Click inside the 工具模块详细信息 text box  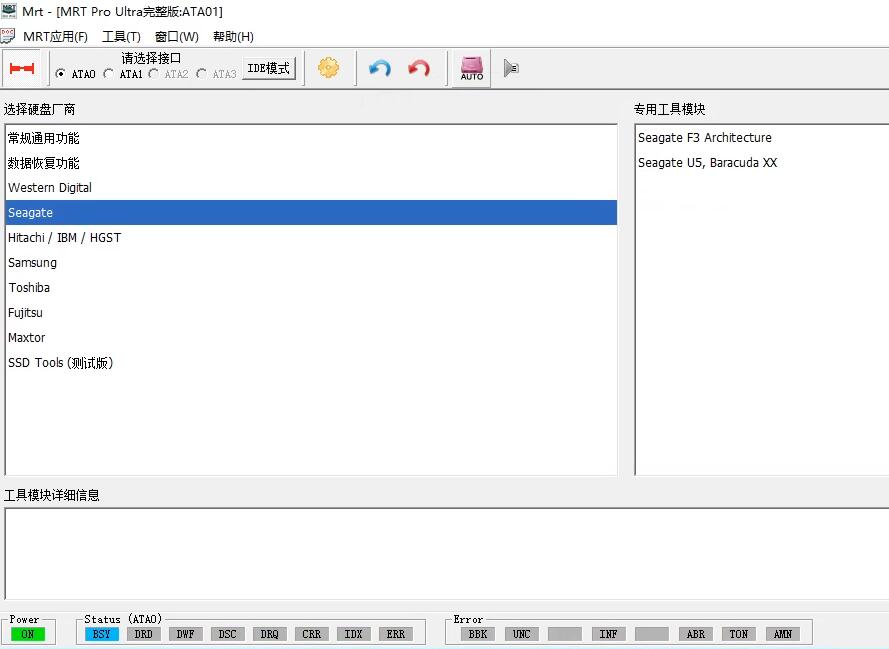[x=447, y=553]
